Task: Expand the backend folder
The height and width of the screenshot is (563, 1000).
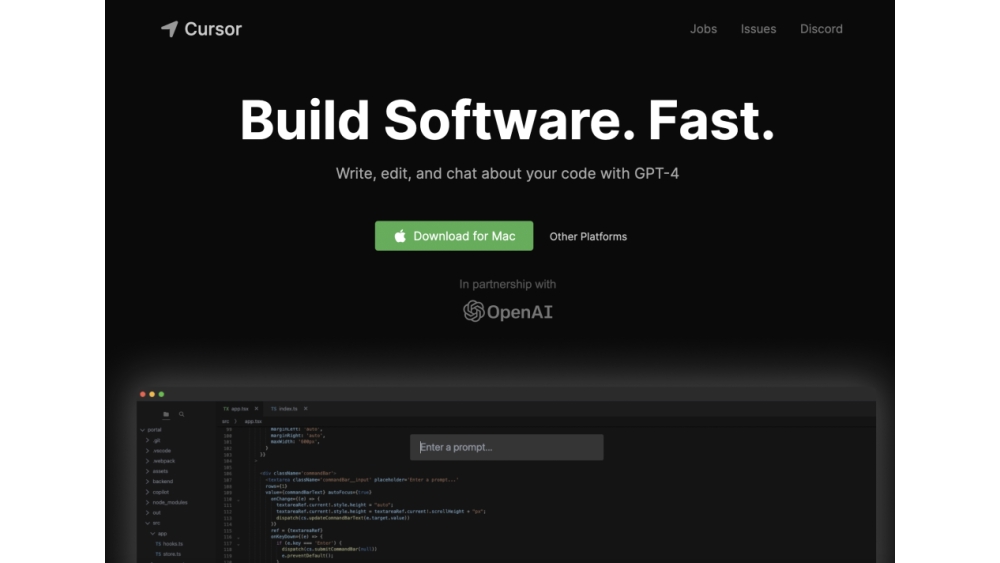Action: click(161, 481)
